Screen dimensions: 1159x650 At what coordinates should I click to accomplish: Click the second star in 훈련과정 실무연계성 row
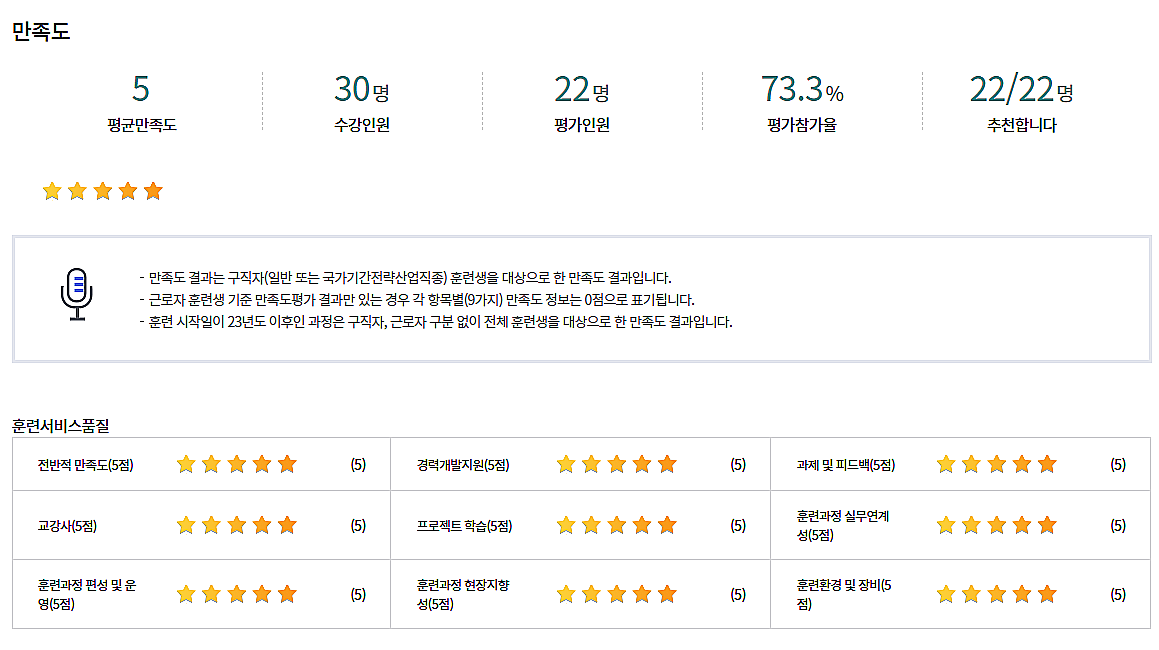click(x=971, y=525)
